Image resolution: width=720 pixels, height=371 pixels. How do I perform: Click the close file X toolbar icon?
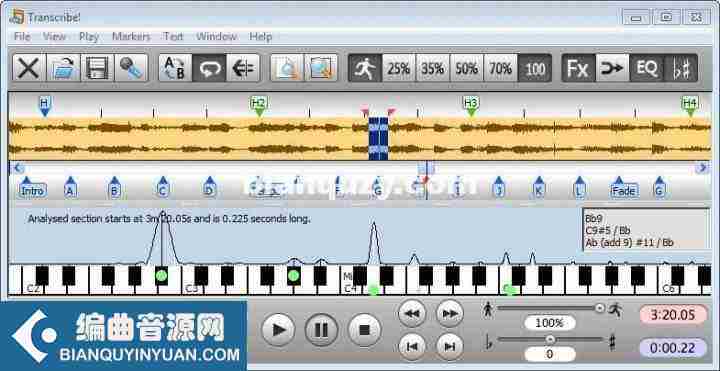tap(29, 68)
